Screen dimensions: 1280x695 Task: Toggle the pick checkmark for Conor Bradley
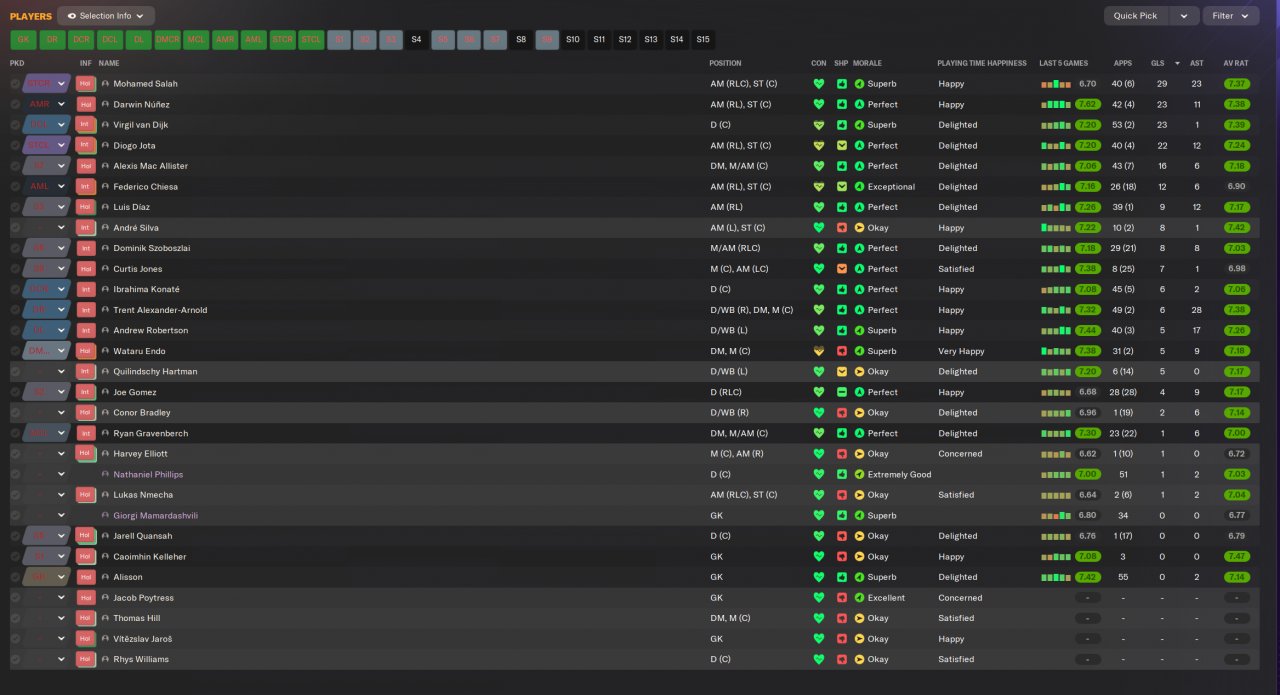[15, 412]
